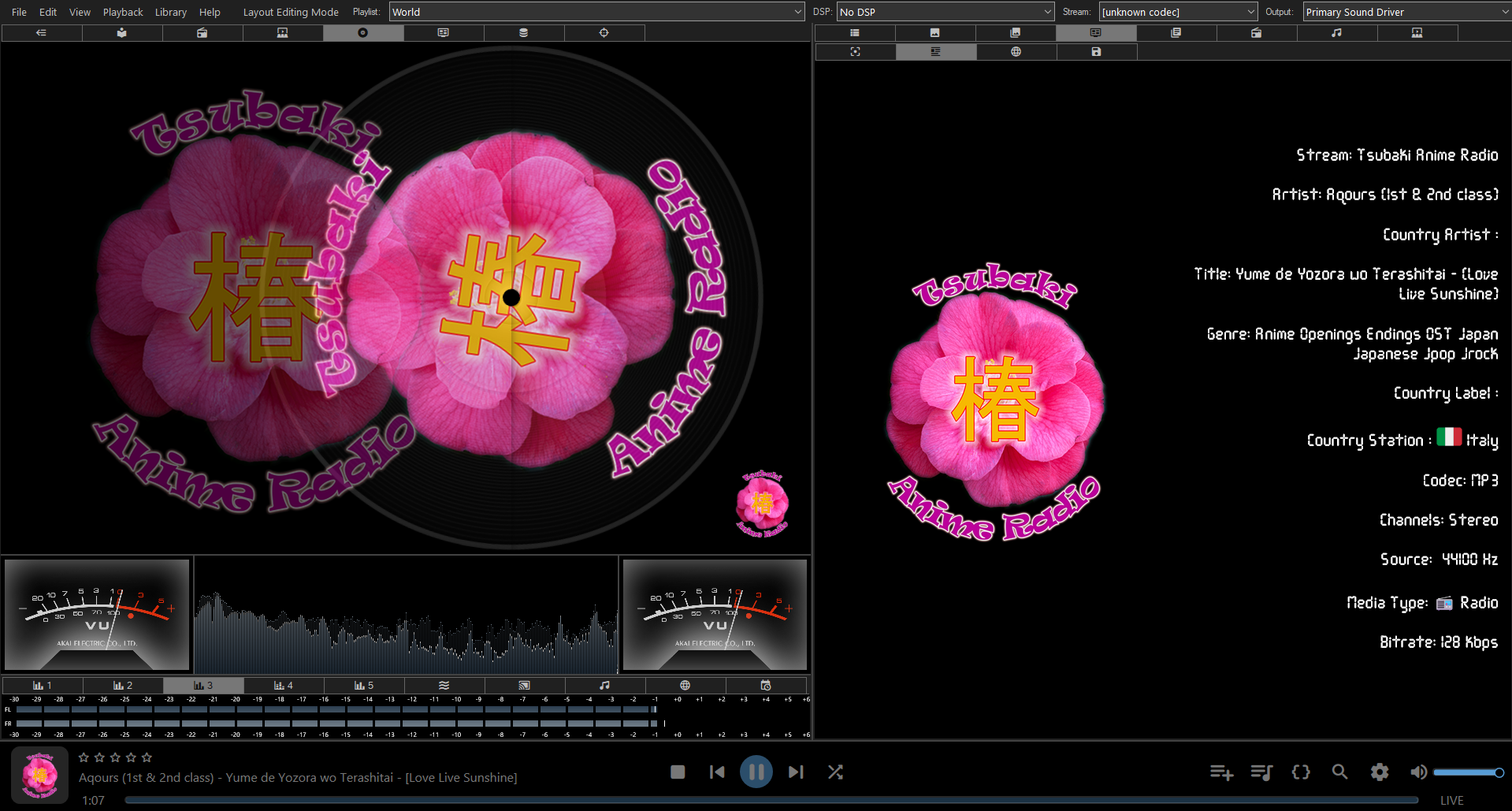This screenshot has width=1512, height=811.
Task: Click Layout Editing Mode in menu bar
Action: click(291, 12)
